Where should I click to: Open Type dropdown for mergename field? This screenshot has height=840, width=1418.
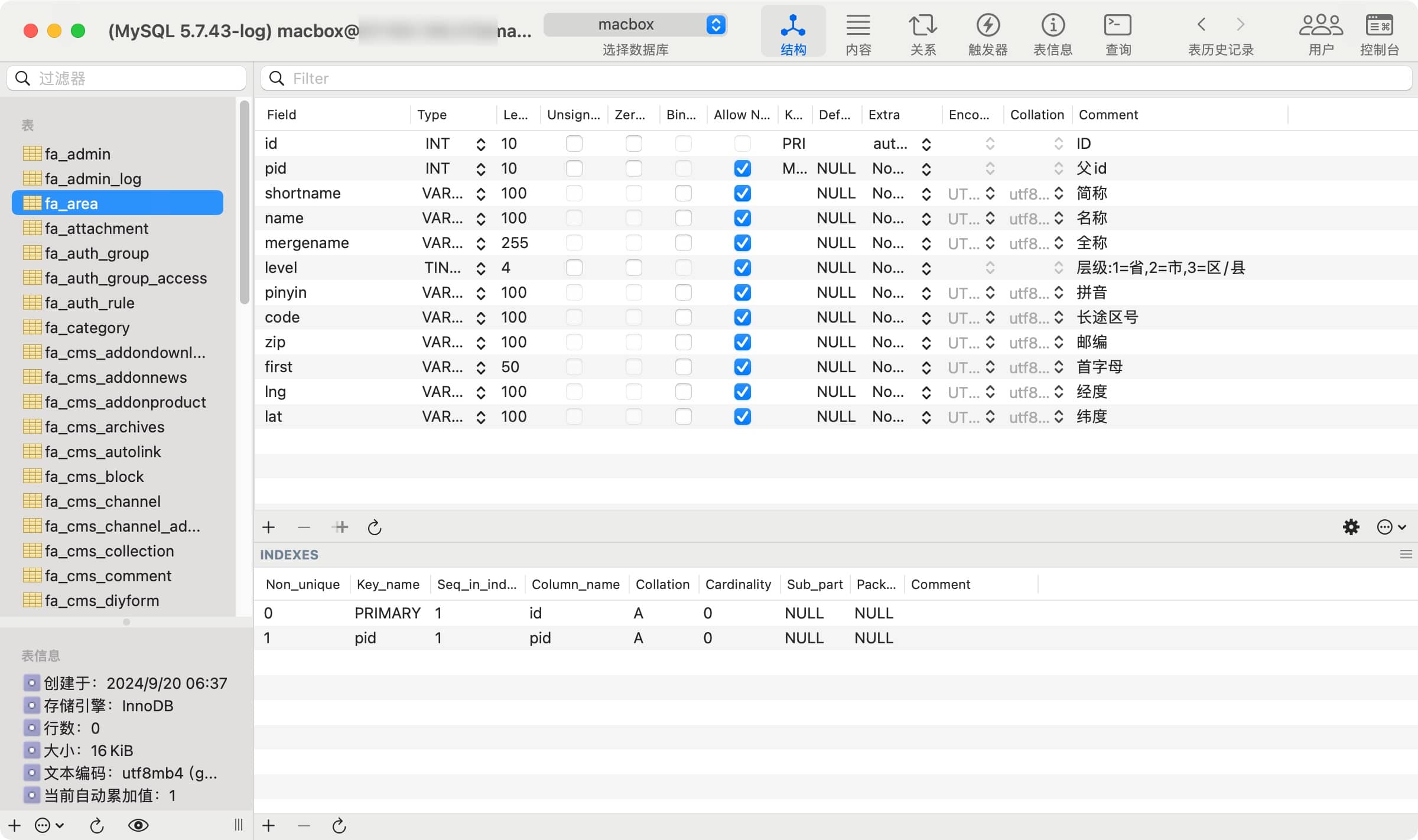[x=480, y=243]
